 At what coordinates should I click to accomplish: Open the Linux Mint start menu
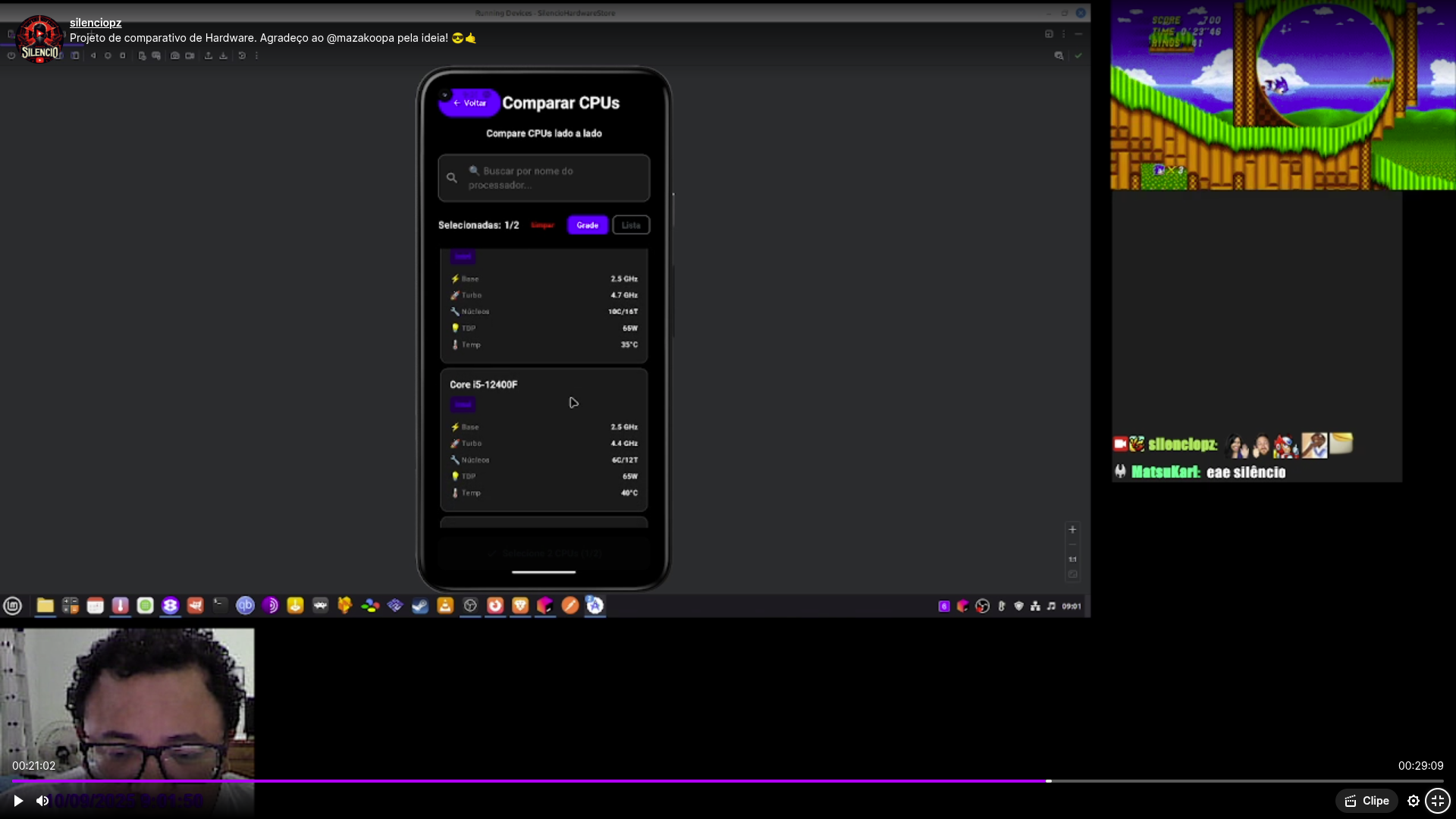click(13, 605)
